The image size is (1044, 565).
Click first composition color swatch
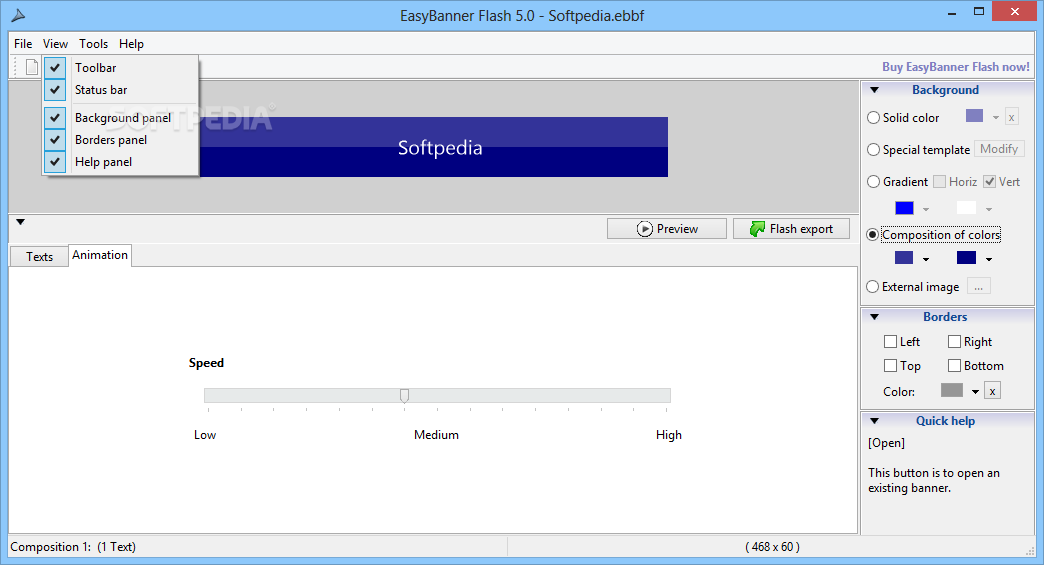tap(904, 258)
